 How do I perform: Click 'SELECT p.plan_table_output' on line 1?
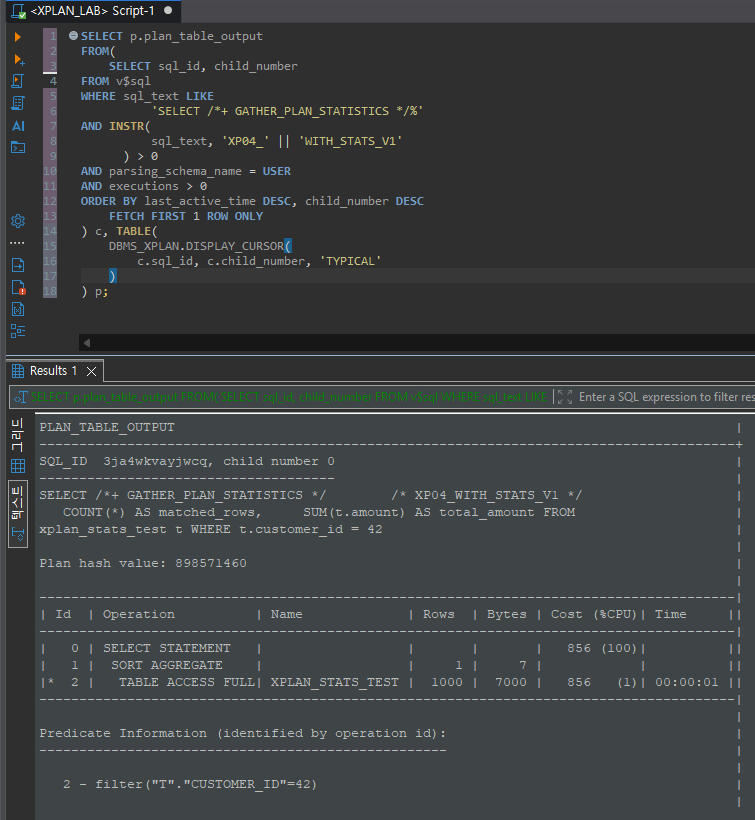click(171, 36)
